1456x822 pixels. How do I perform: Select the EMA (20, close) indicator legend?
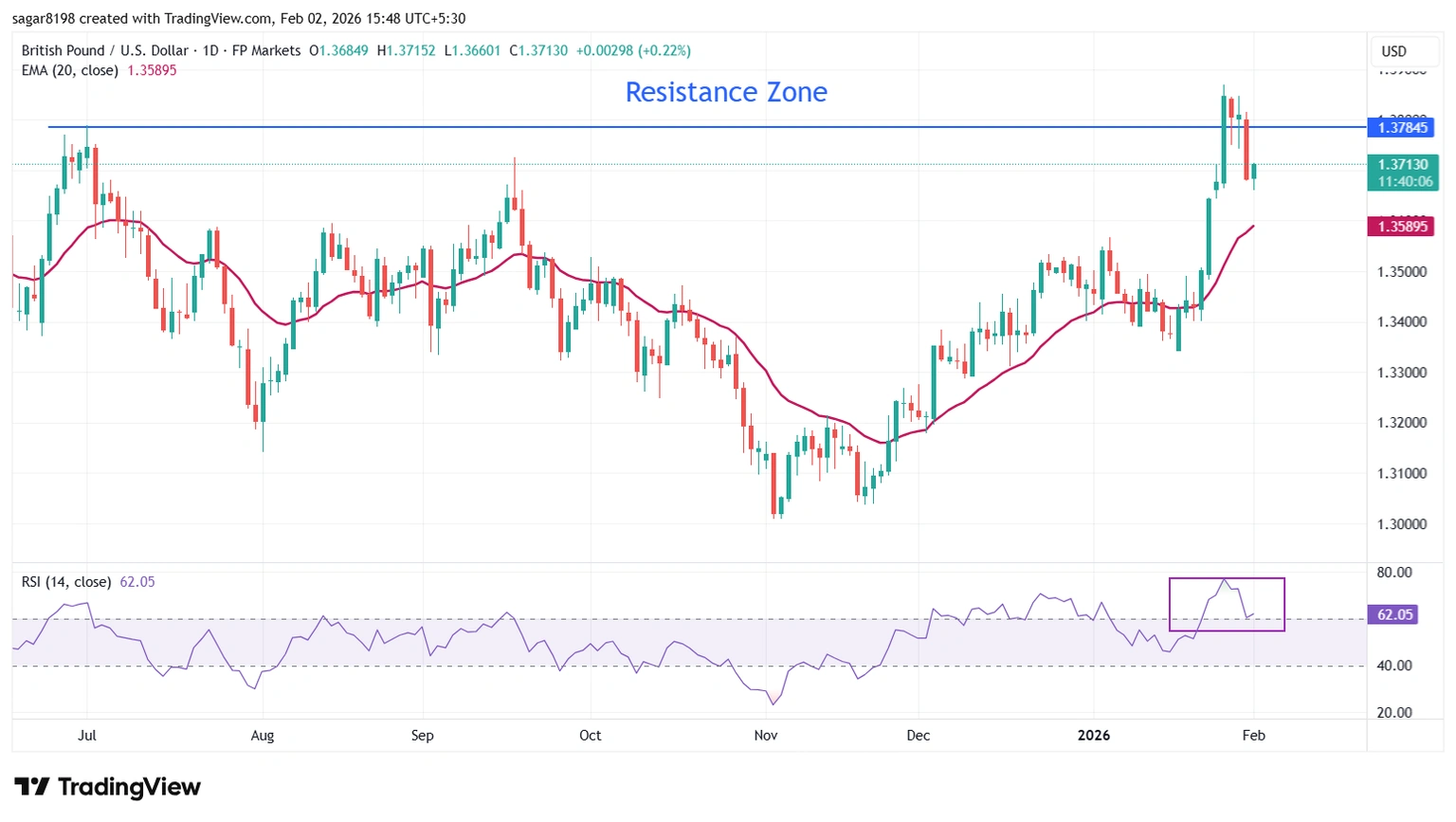(70, 70)
